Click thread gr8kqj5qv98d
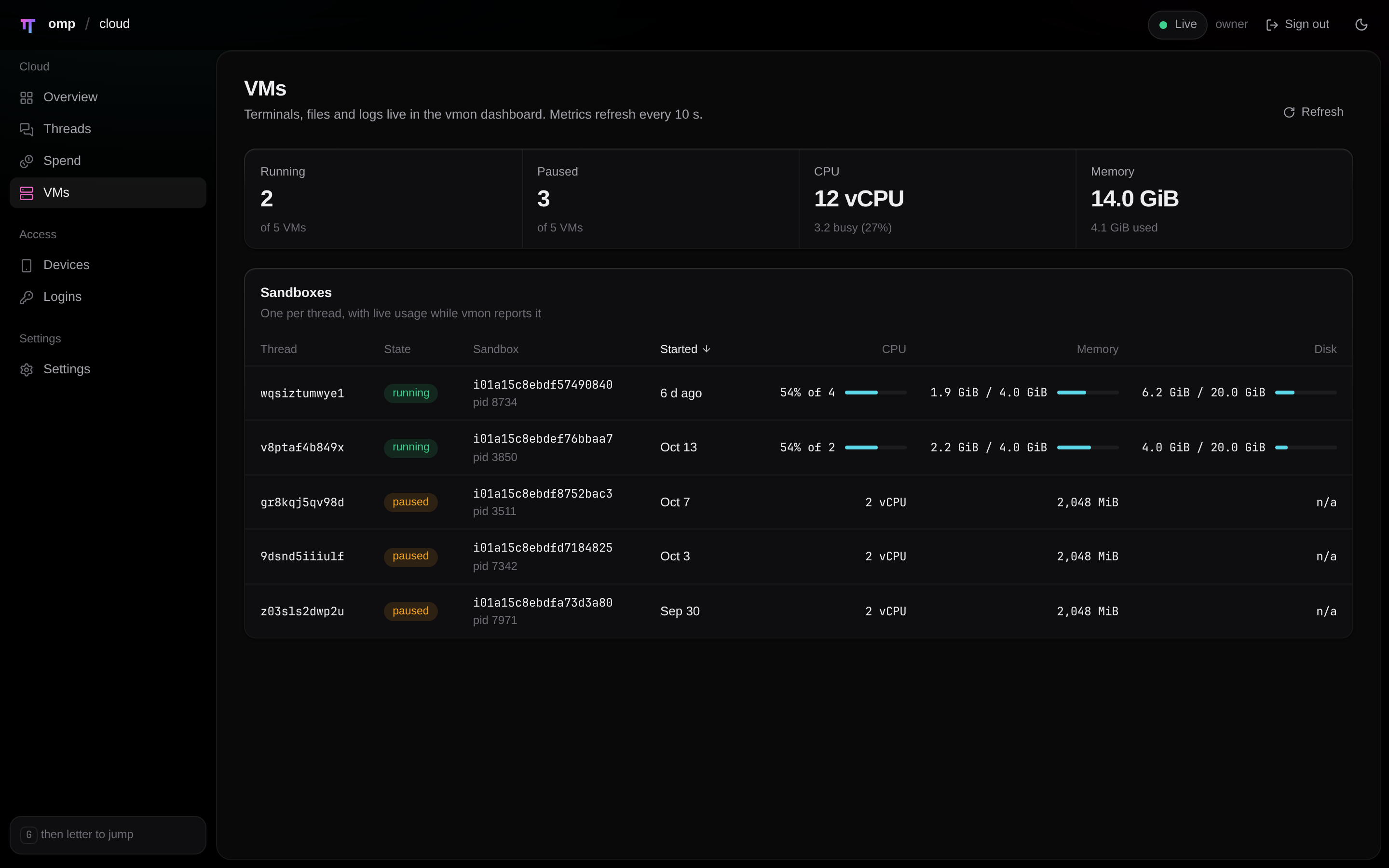The image size is (1389, 868). click(302, 502)
